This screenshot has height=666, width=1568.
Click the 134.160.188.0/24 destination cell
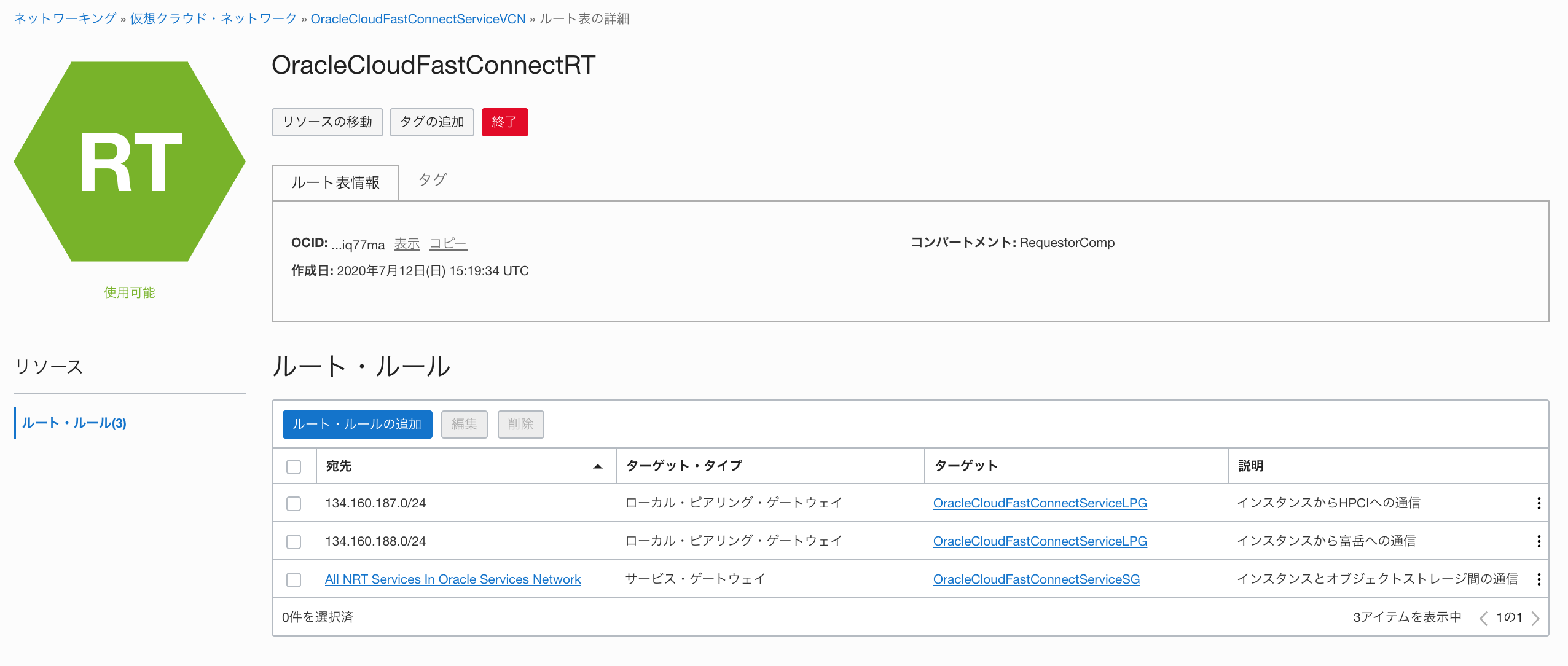(x=375, y=541)
